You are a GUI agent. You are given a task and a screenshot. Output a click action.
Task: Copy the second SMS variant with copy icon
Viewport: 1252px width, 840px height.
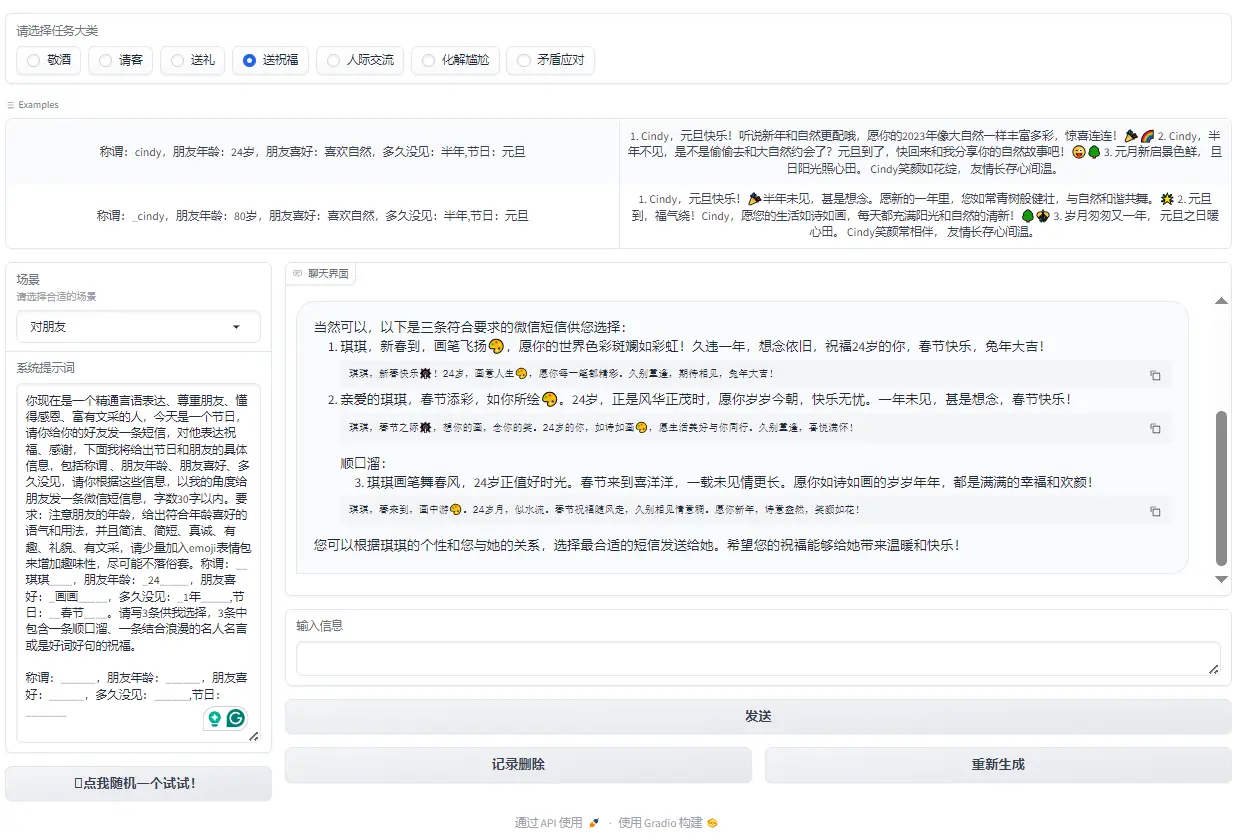(1155, 428)
